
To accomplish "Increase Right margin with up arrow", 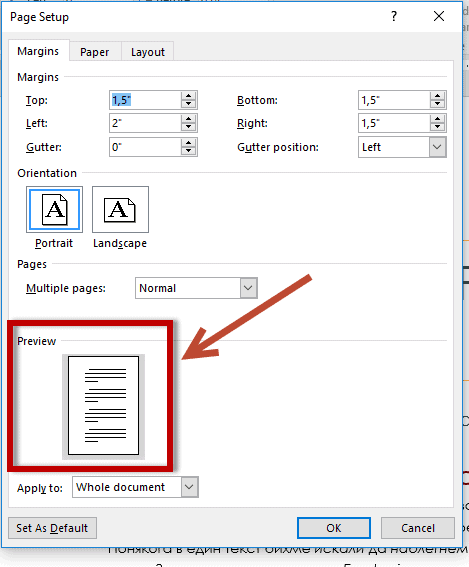I will pyautogui.click(x=438, y=119).
